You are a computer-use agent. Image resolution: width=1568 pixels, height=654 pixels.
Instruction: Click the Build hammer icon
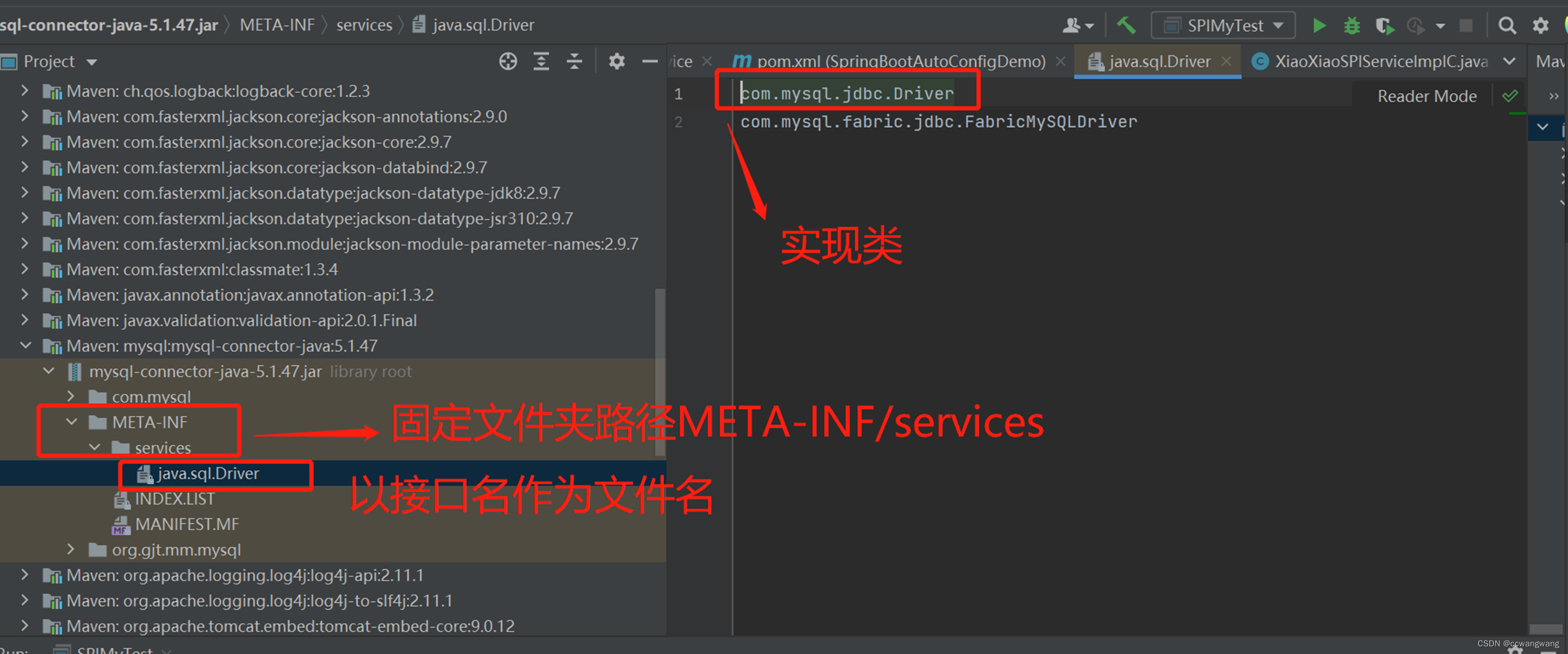click(x=1126, y=26)
